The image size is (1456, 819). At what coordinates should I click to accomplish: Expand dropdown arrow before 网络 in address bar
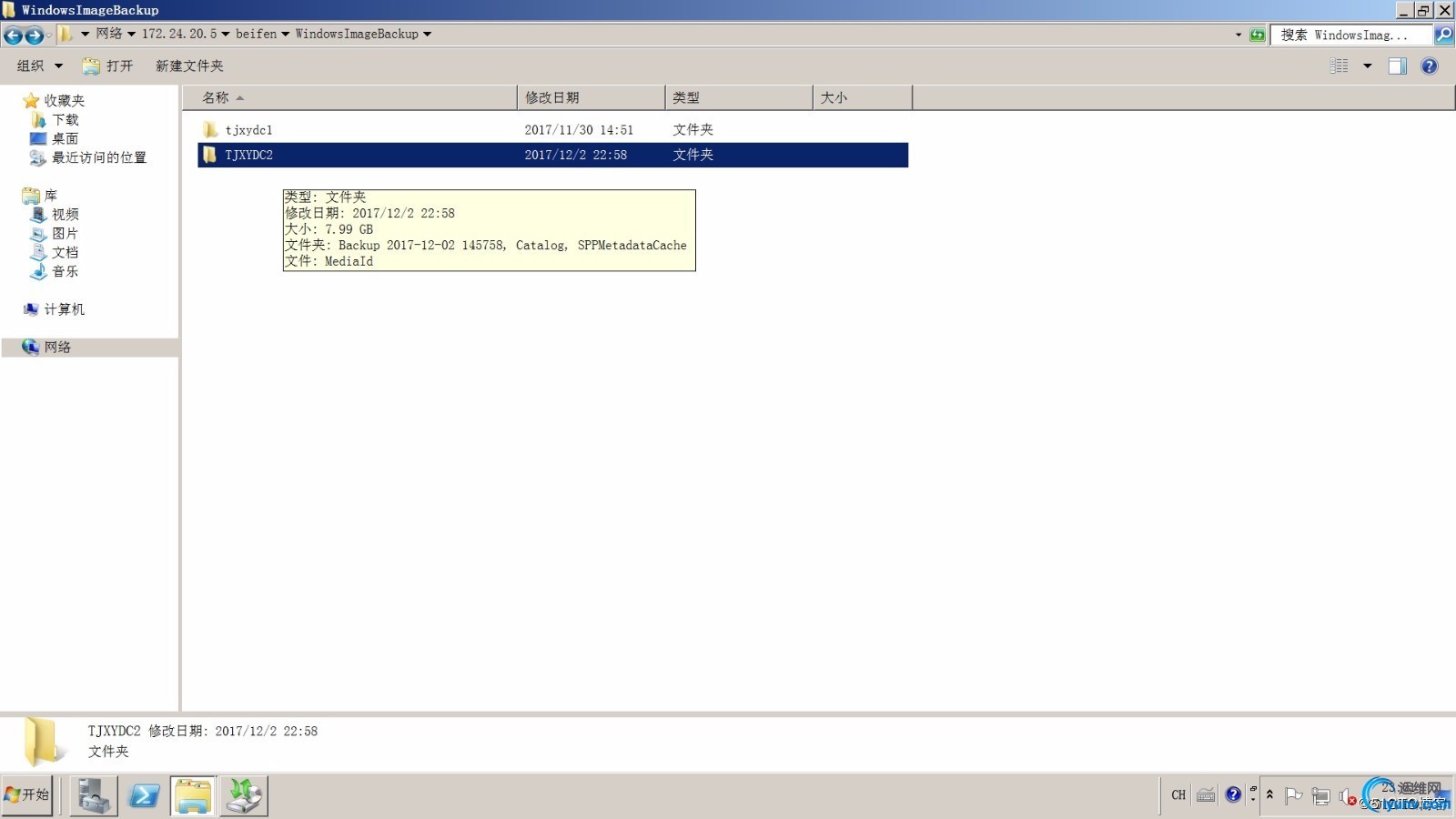(x=85, y=35)
